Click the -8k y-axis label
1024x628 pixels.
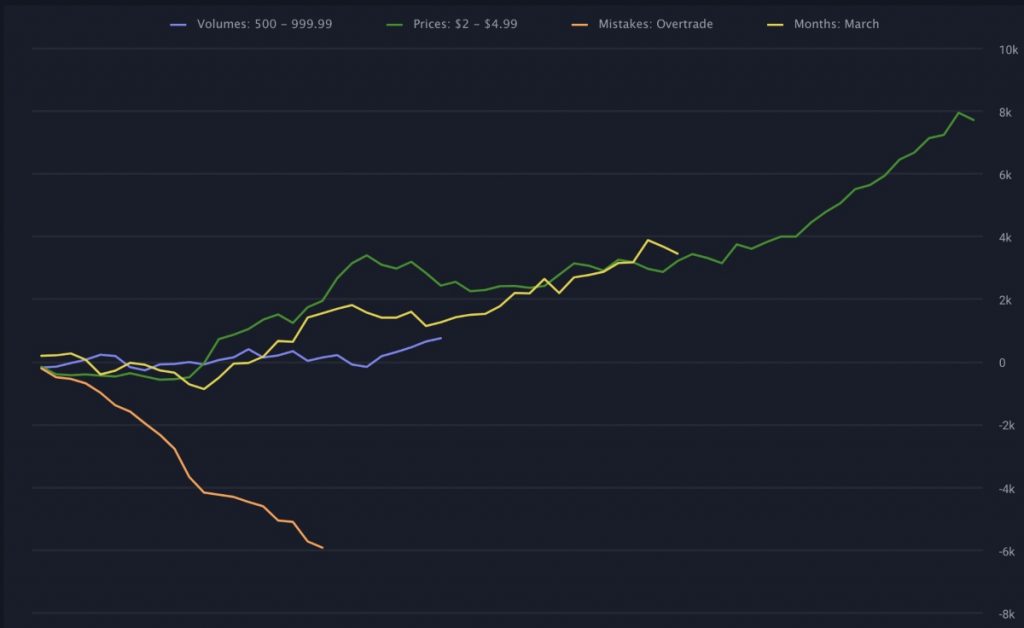pos(1006,614)
